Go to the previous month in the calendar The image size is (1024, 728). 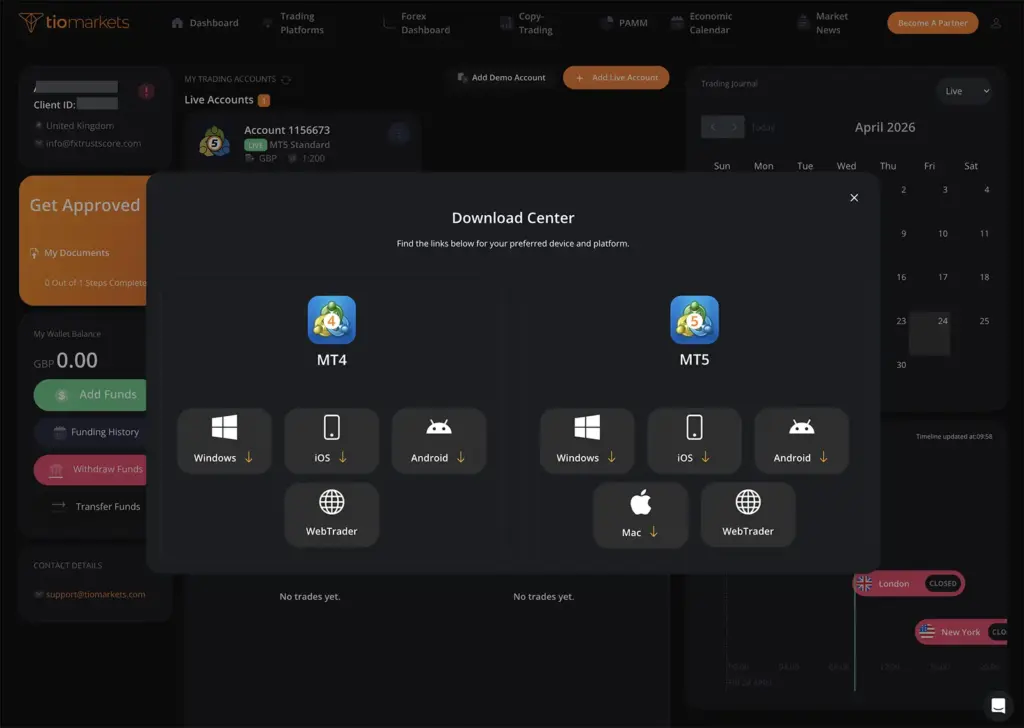713,127
